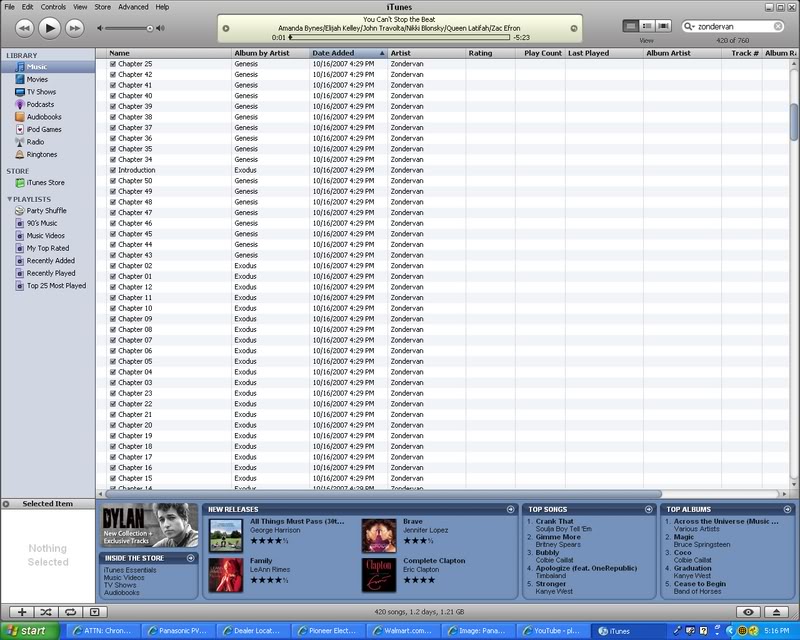Open the View menu
The image size is (800, 640).
80,7
